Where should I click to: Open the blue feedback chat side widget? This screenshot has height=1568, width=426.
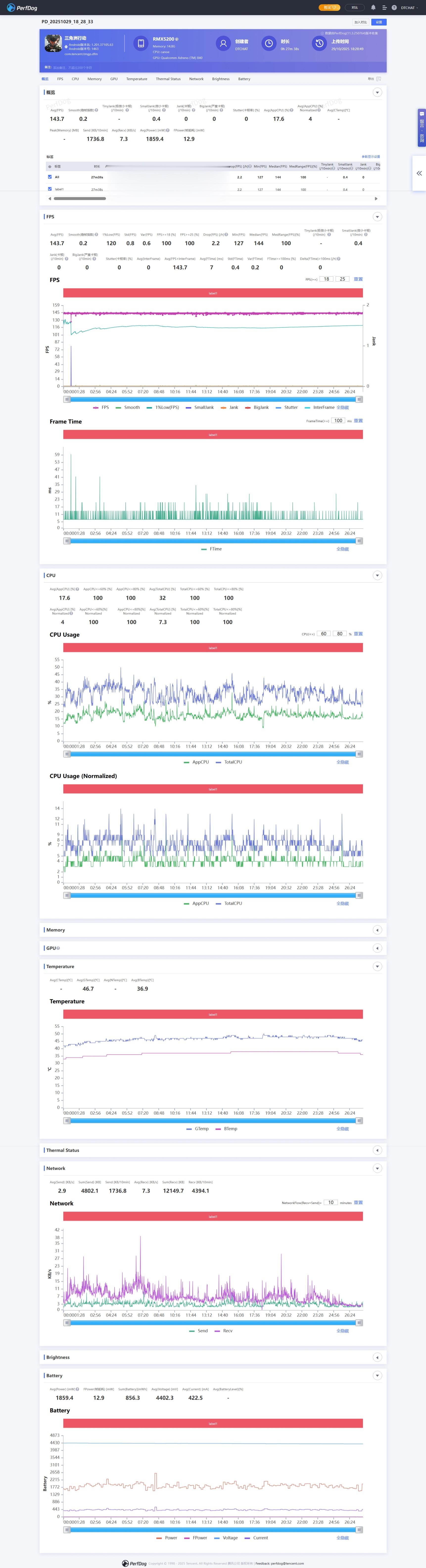click(421, 128)
